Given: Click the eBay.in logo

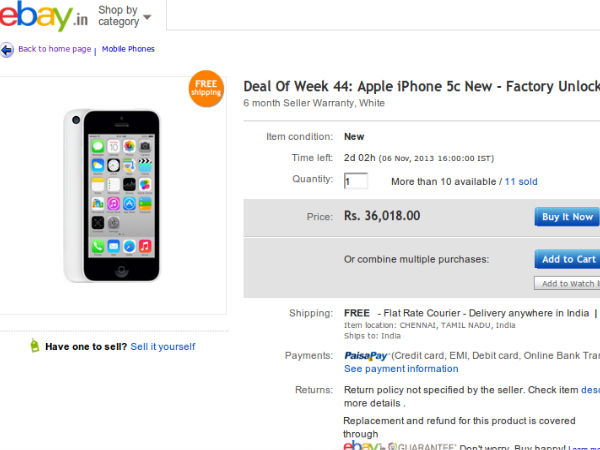Looking at the screenshot, I should pos(44,16).
